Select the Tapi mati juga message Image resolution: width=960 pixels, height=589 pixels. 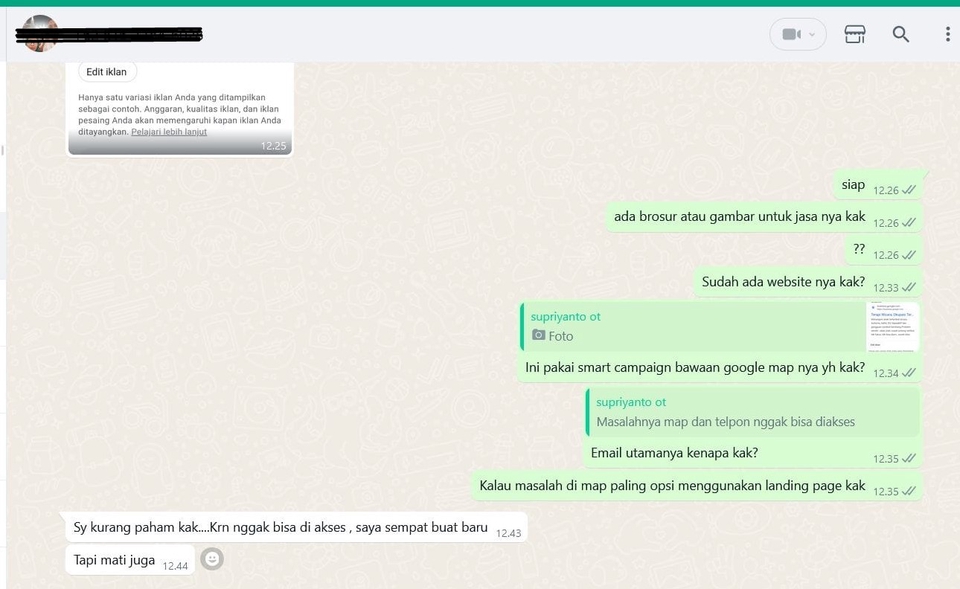click(x=130, y=560)
